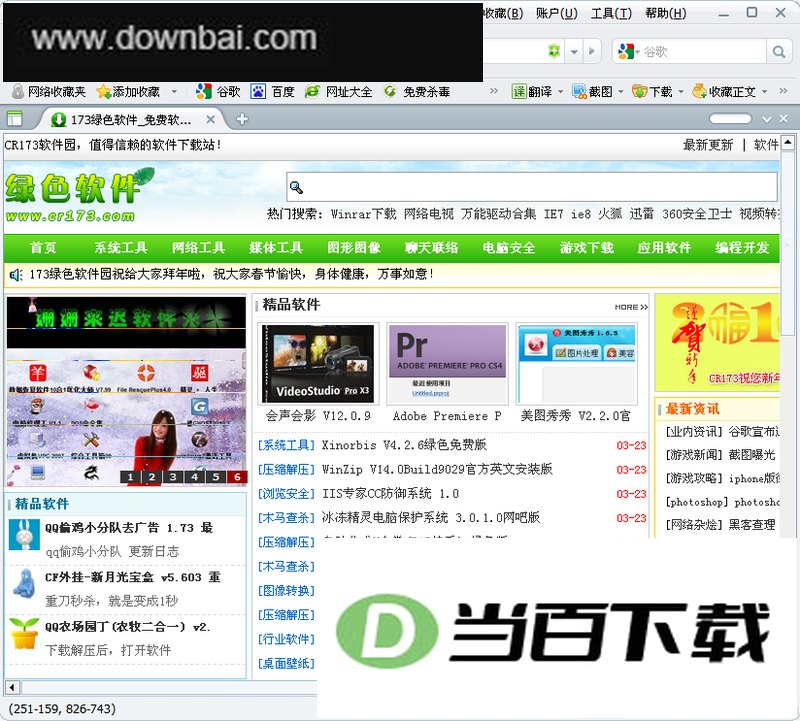This screenshot has height=721, width=800.
Task: Expand the 翻译 dropdown arrow
Action: pos(560,92)
